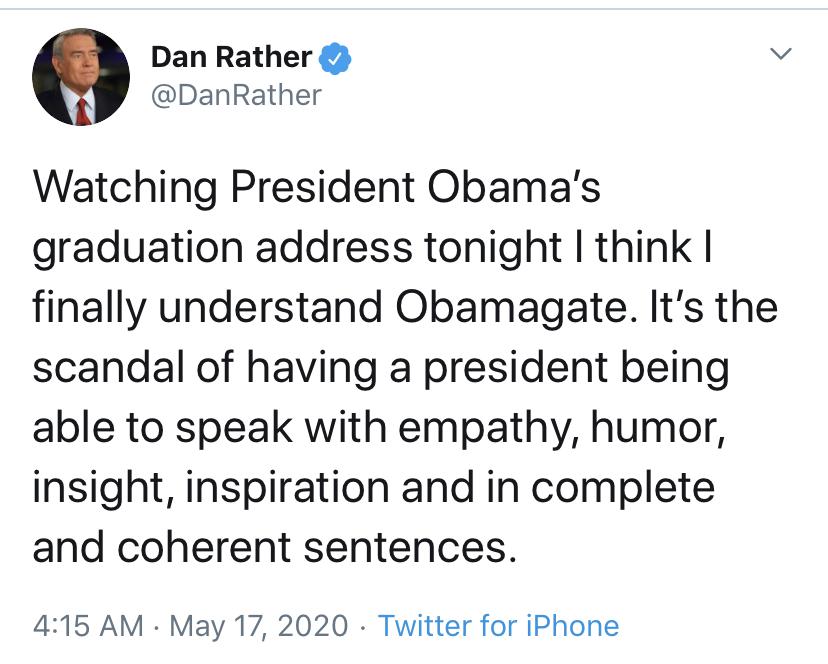Tap the phrase "finally understand"
Screen dimensions: 828x664
(207, 307)
